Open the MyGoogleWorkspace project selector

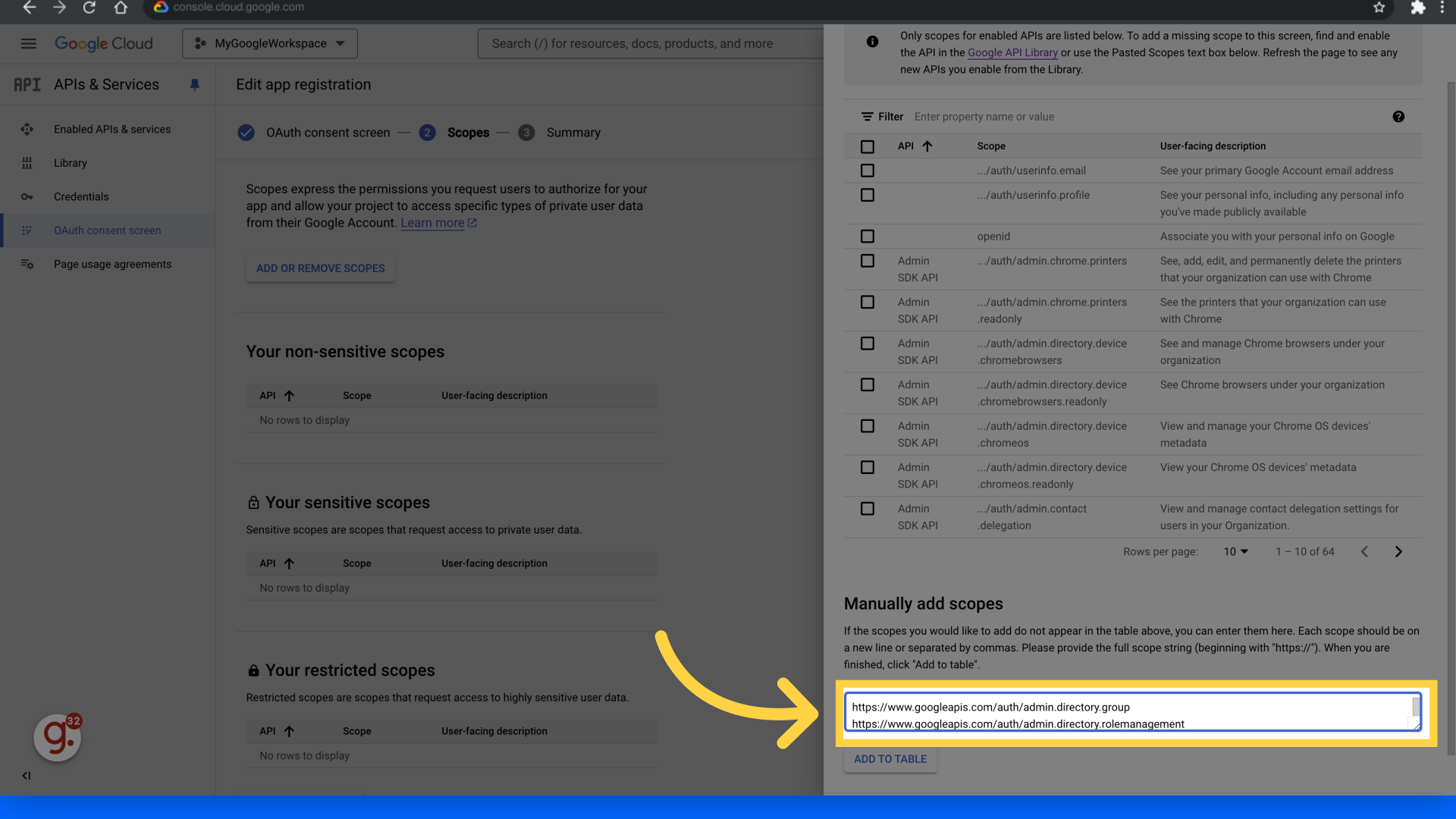[x=269, y=44]
